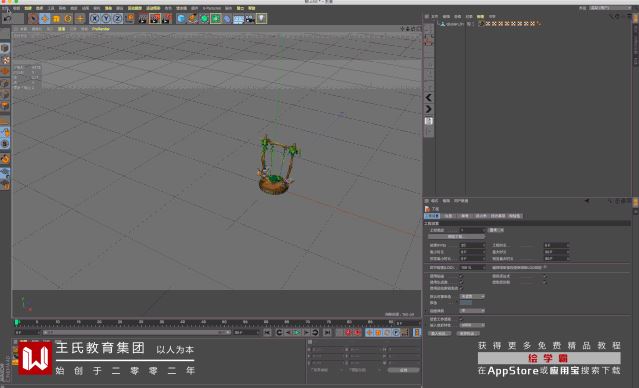Add a Camera object
The width and height of the screenshot is (639, 388).
[250, 18]
